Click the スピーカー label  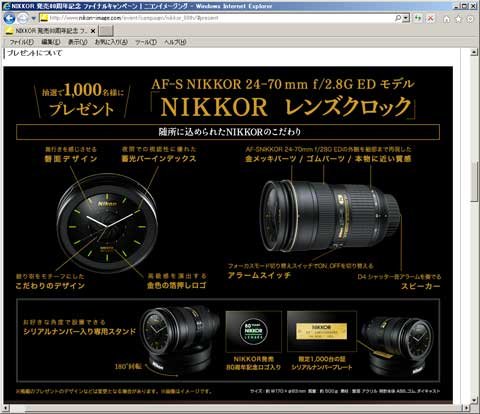tap(421, 286)
